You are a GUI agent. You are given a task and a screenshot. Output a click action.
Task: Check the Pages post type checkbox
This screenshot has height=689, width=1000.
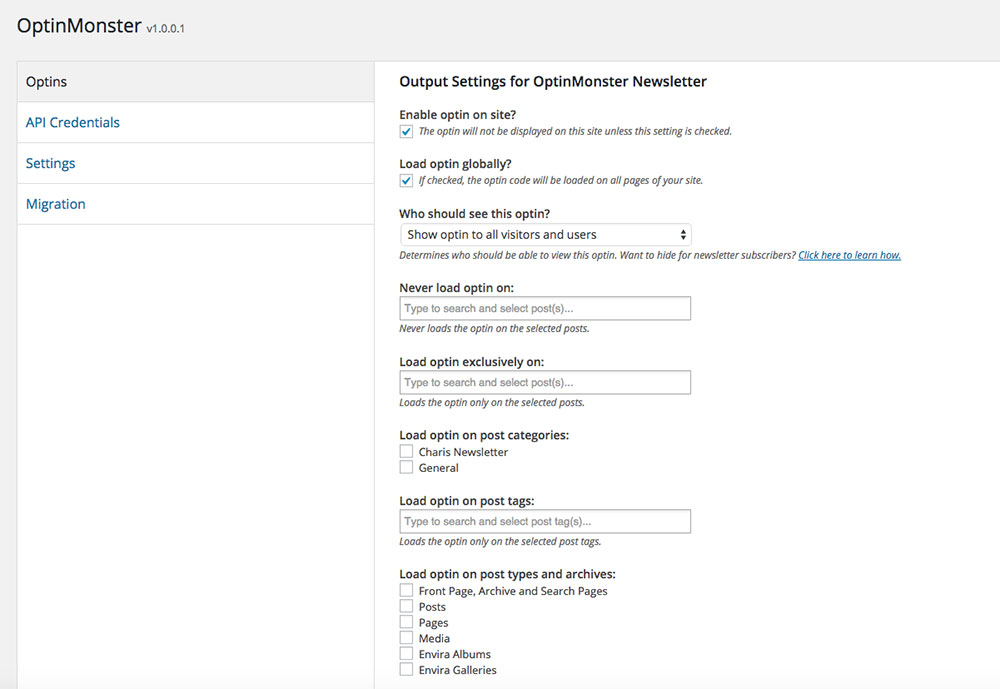coord(406,622)
